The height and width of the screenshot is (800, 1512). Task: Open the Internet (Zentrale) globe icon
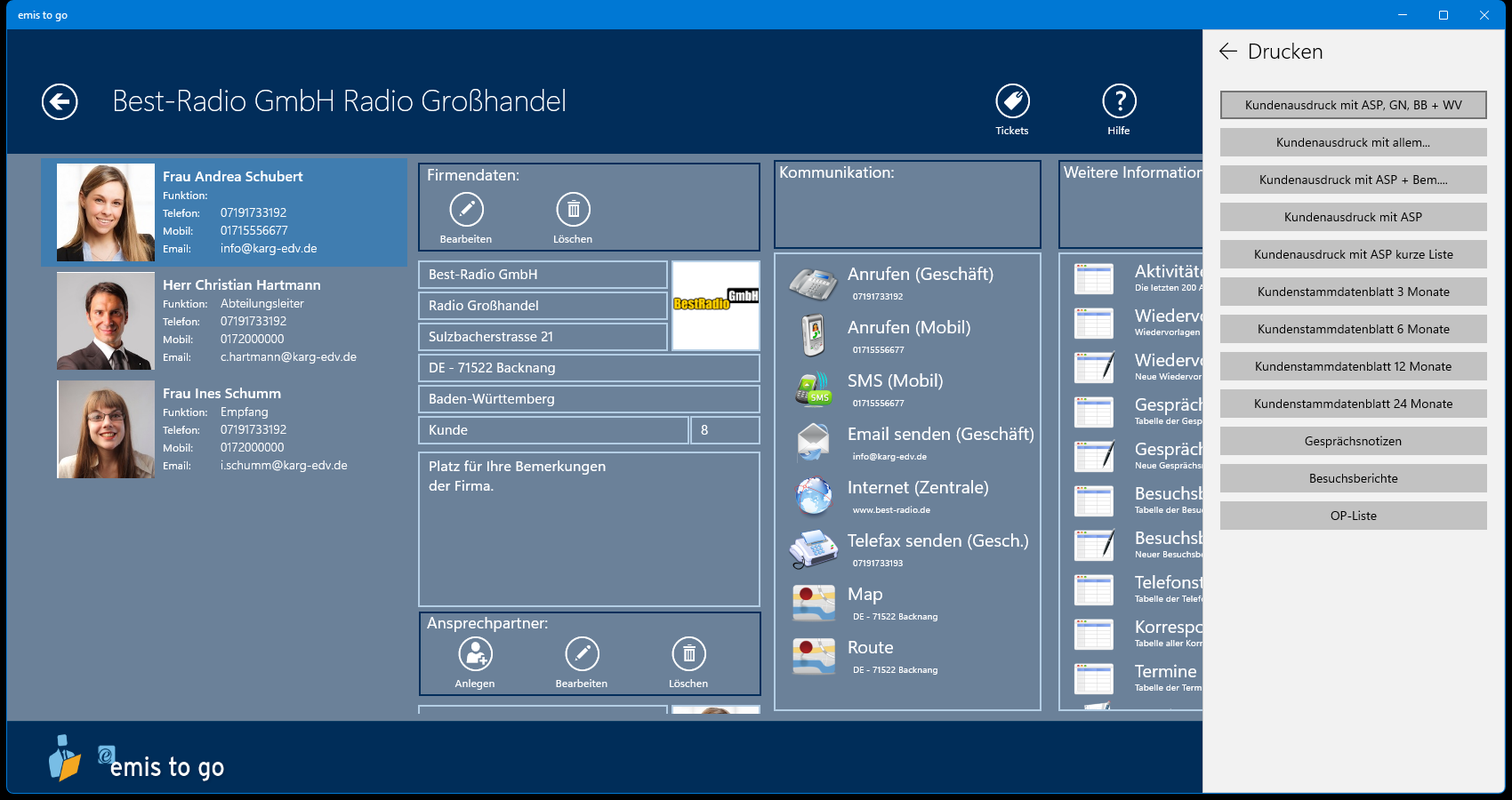(813, 496)
